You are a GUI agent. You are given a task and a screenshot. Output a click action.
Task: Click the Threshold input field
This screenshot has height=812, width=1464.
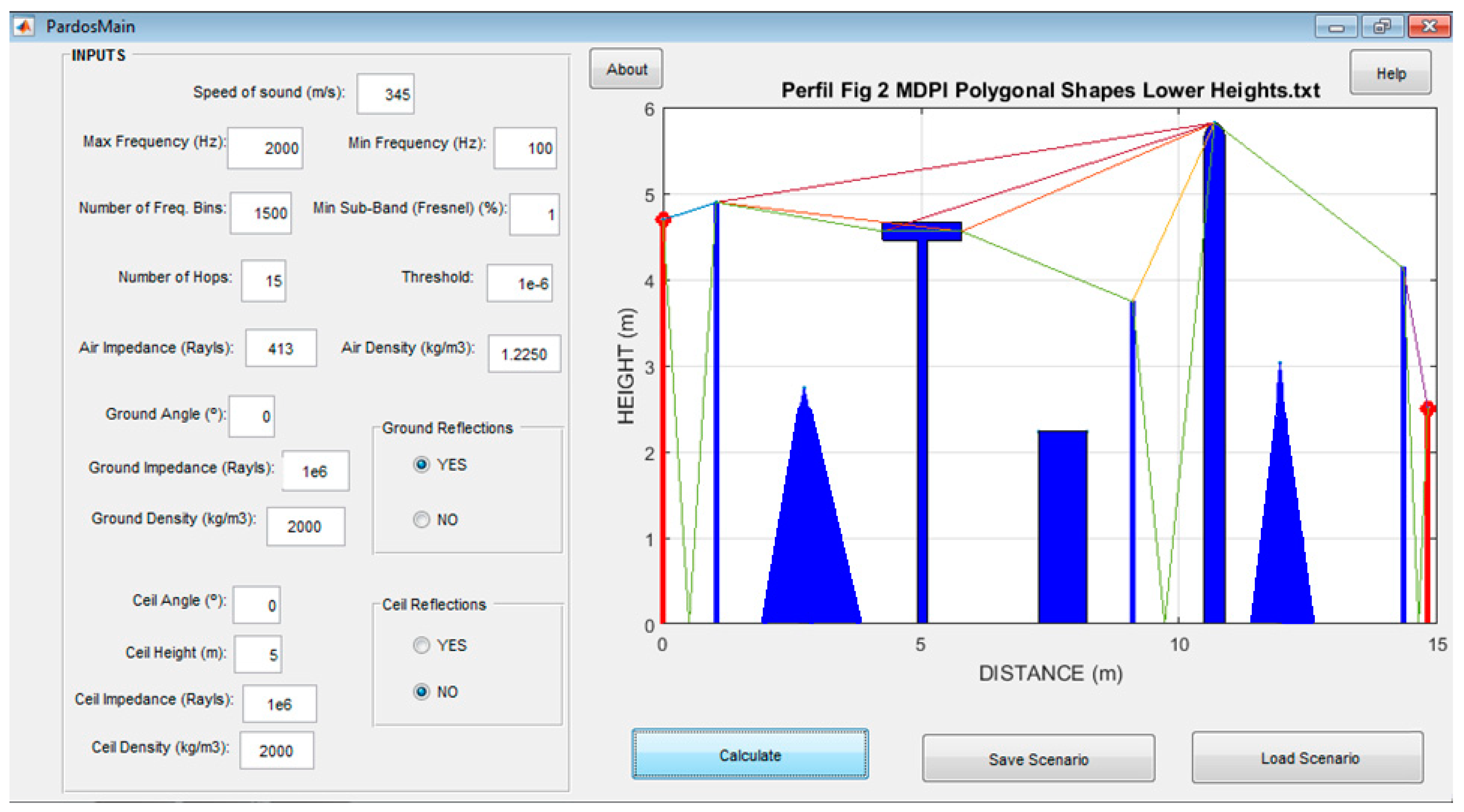click(520, 283)
